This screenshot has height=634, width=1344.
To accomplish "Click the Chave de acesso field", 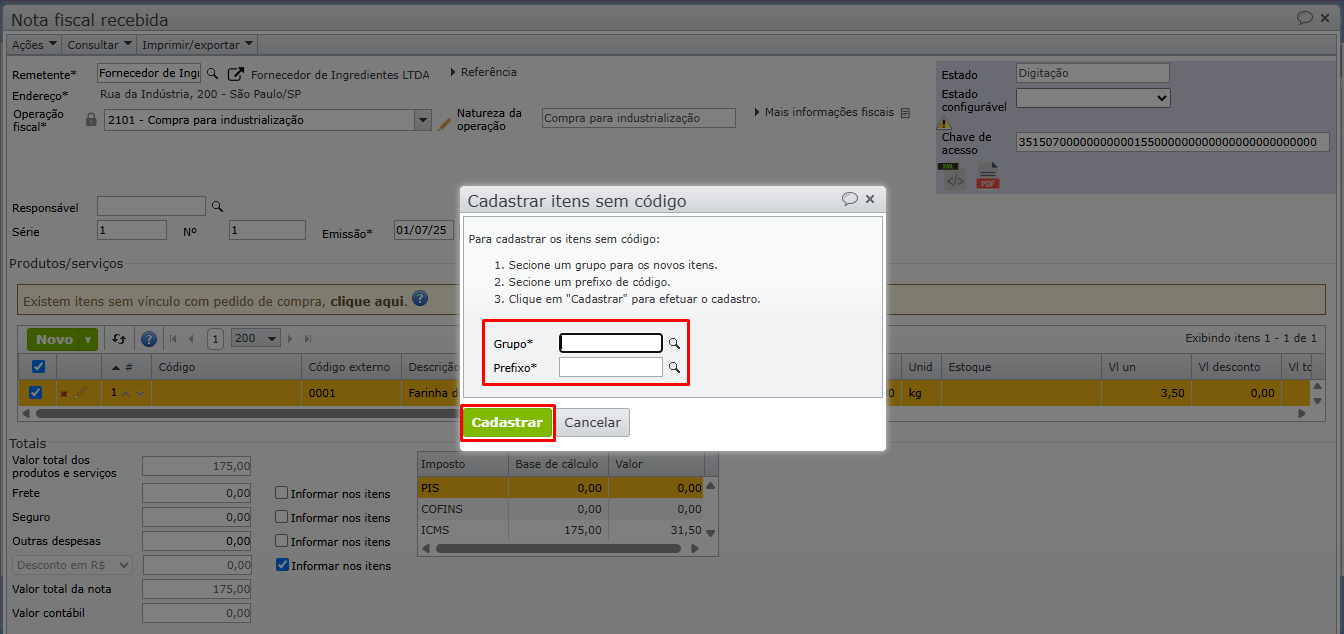I will click(x=1172, y=142).
